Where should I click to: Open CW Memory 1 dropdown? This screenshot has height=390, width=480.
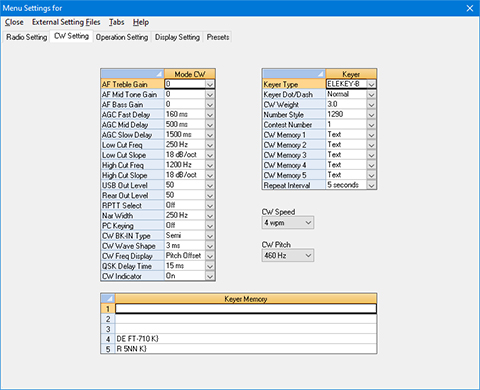(371, 135)
